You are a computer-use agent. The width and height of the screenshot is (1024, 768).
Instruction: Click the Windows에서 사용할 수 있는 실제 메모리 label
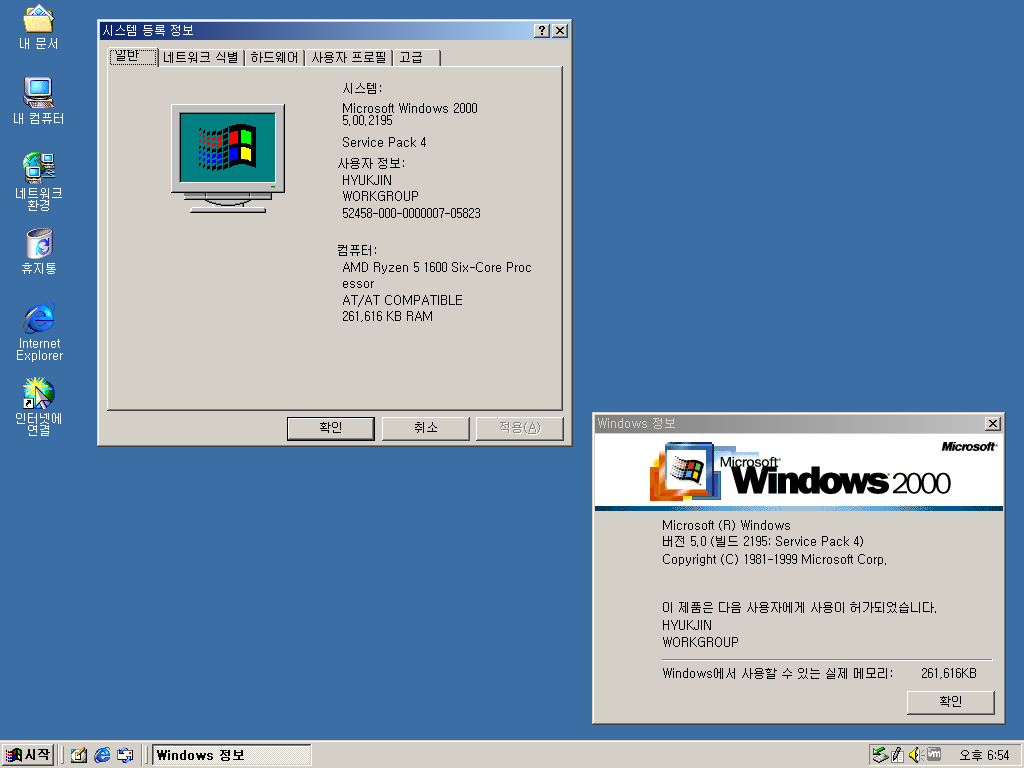(777, 673)
